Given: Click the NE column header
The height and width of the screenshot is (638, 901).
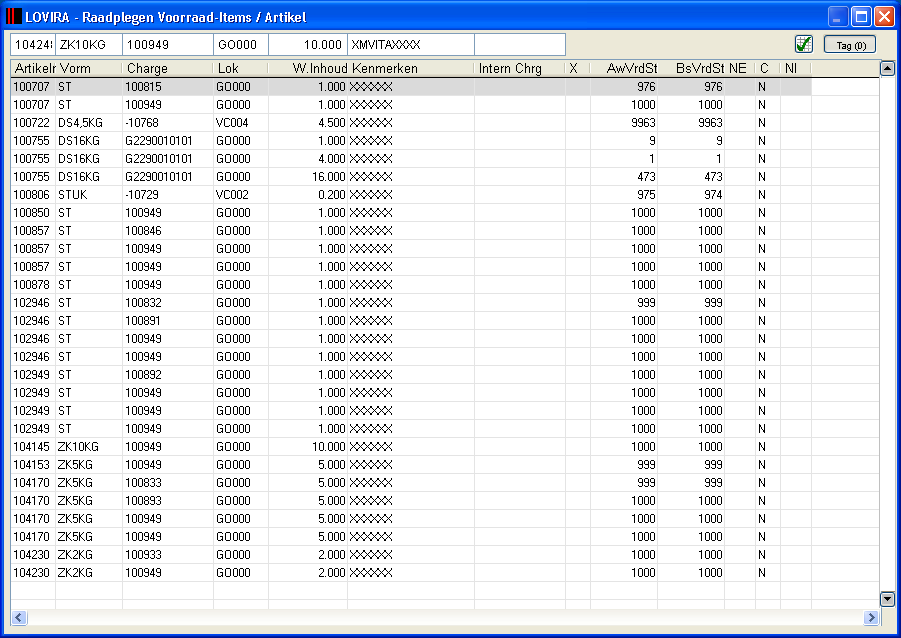Looking at the screenshot, I should coord(740,68).
